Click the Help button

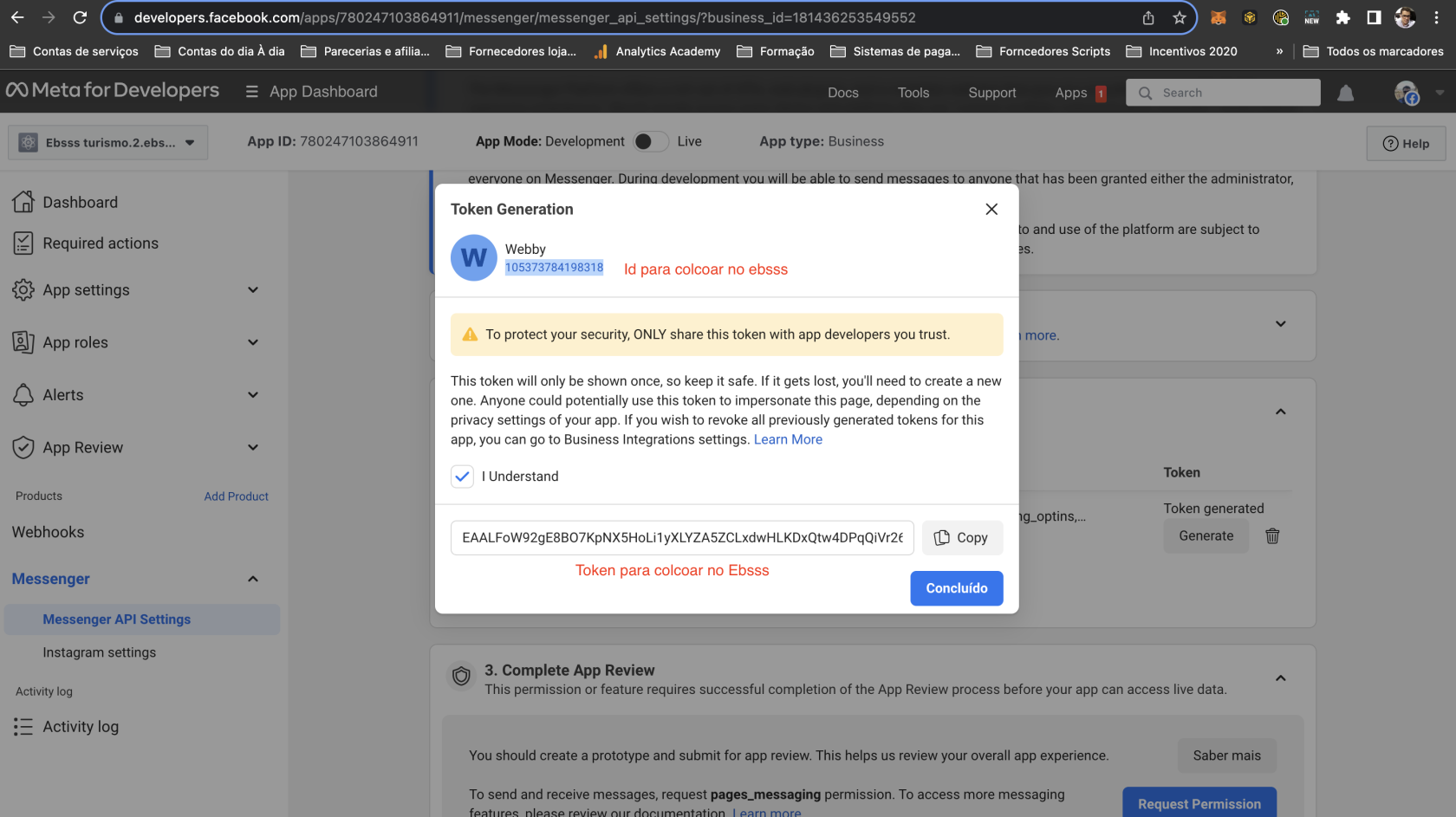[1406, 144]
